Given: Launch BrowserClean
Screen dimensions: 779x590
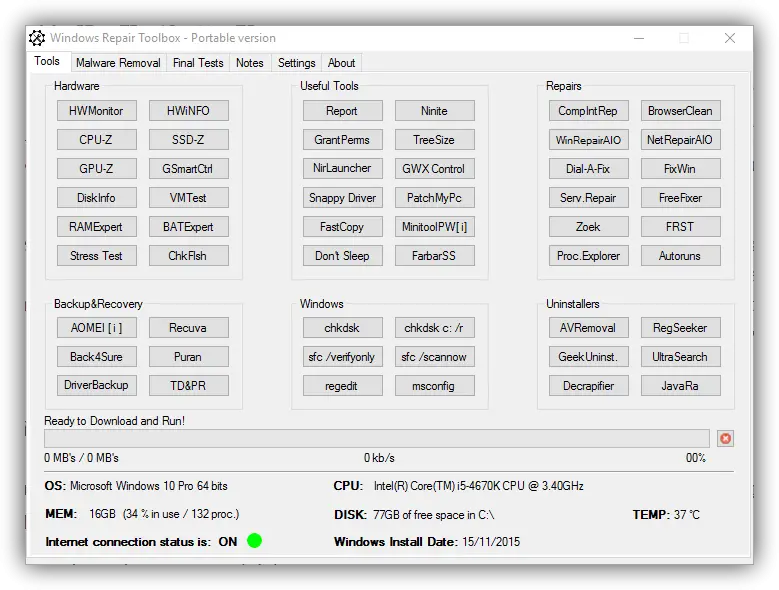Looking at the screenshot, I should pyautogui.click(x=681, y=111).
